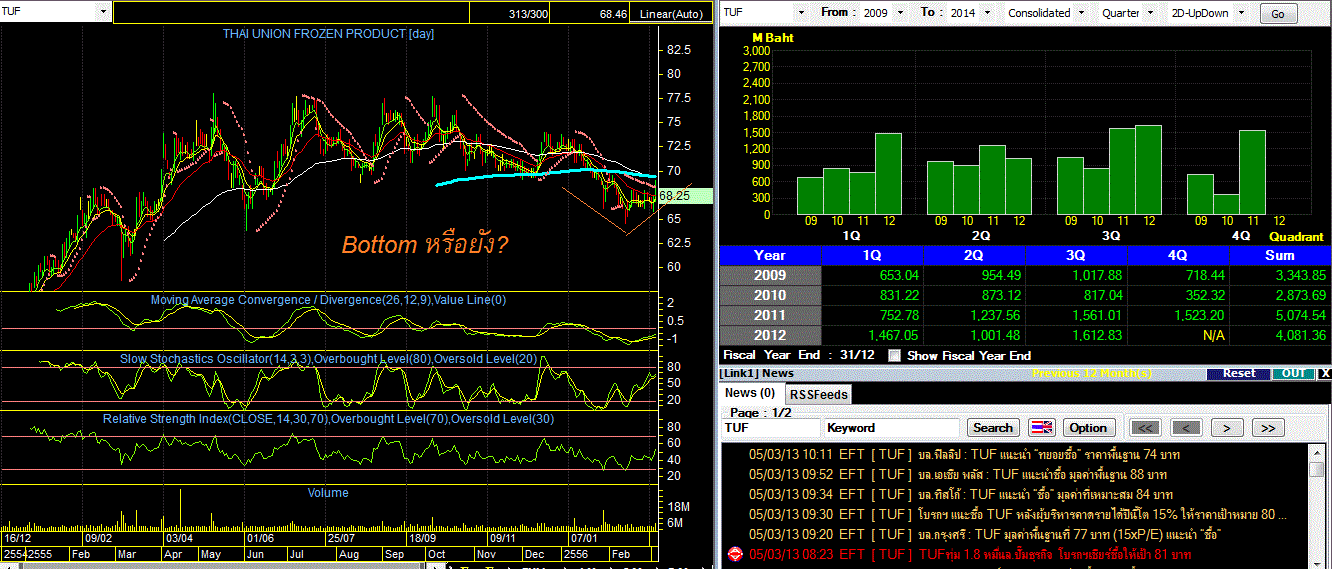Open the chart symbol TUF dropdown
The width and height of the screenshot is (1332, 569).
coord(104,12)
